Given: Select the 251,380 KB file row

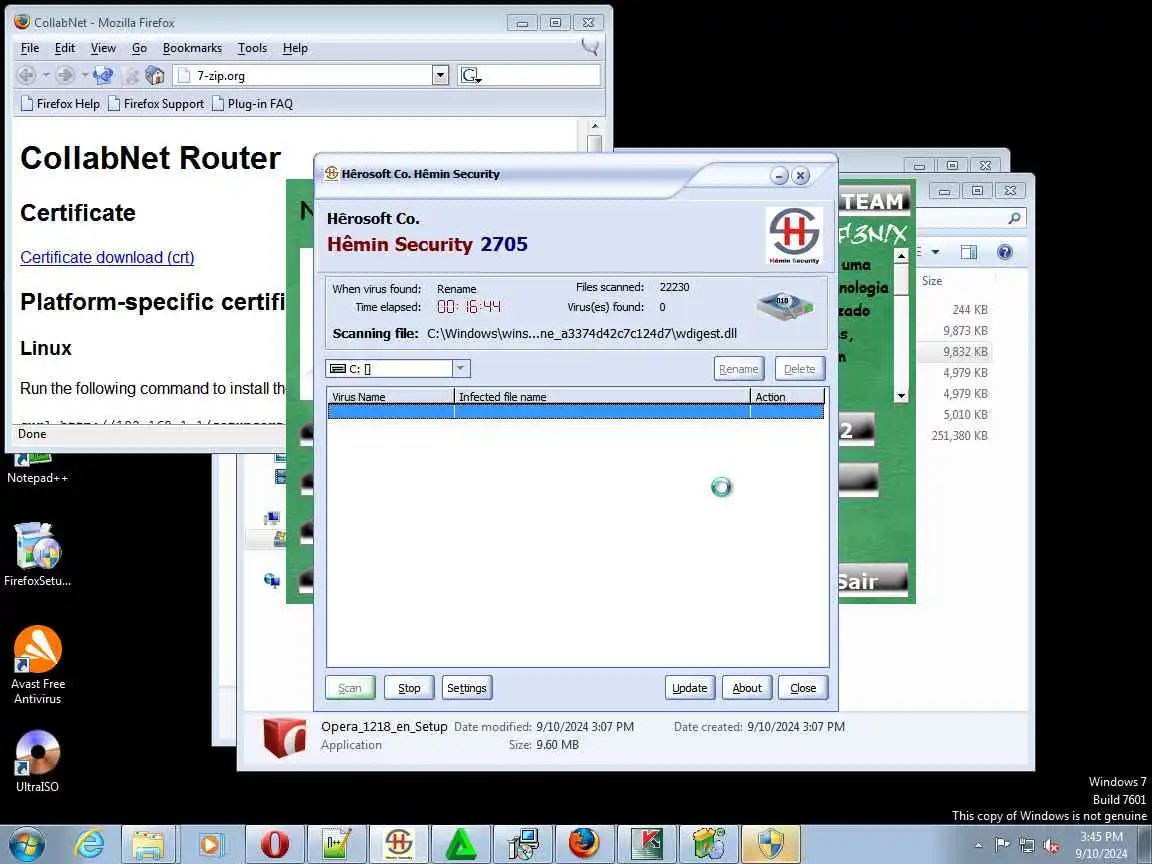Looking at the screenshot, I should (x=960, y=436).
